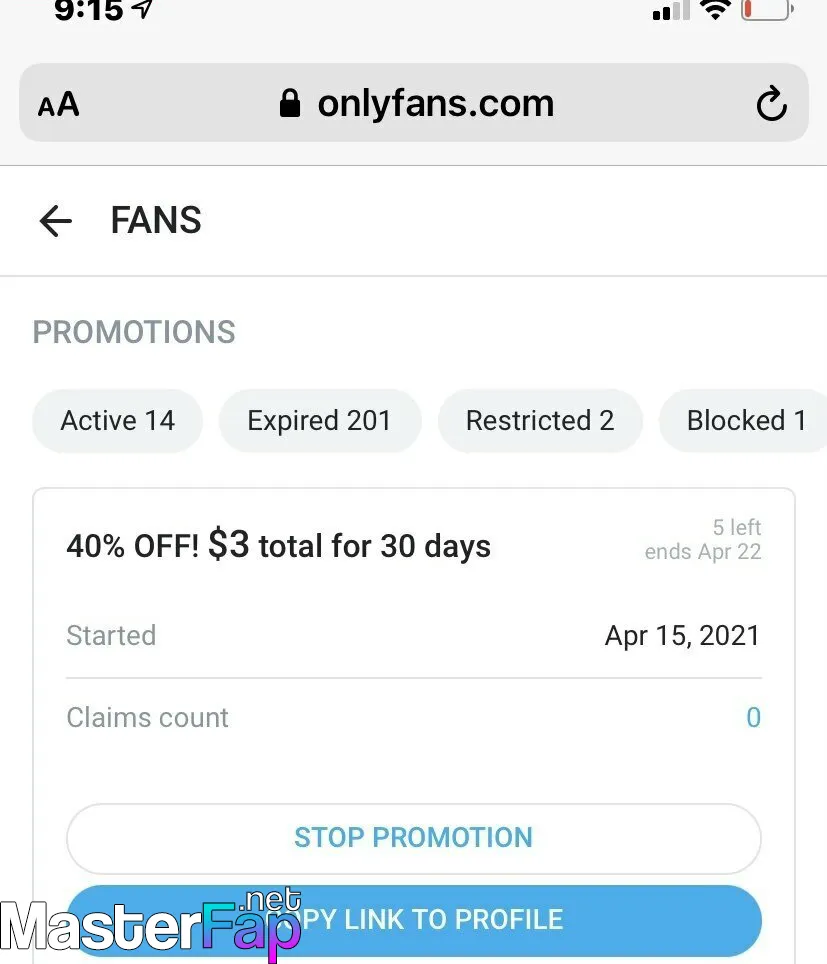Select the Active 14 filter
This screenshot has width=827, height=964.
[117, 421]
